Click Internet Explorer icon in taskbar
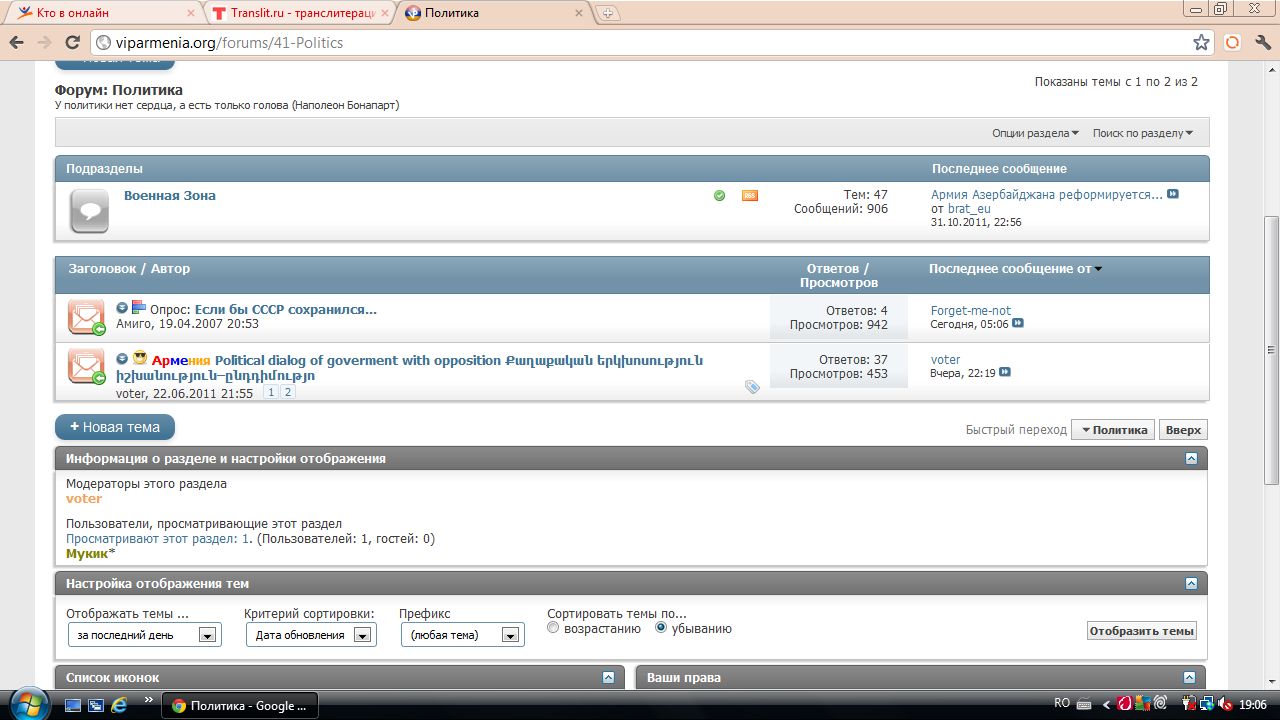This screenshot has width=1280, height=720. pyautogui.click(x=119, y=705)
